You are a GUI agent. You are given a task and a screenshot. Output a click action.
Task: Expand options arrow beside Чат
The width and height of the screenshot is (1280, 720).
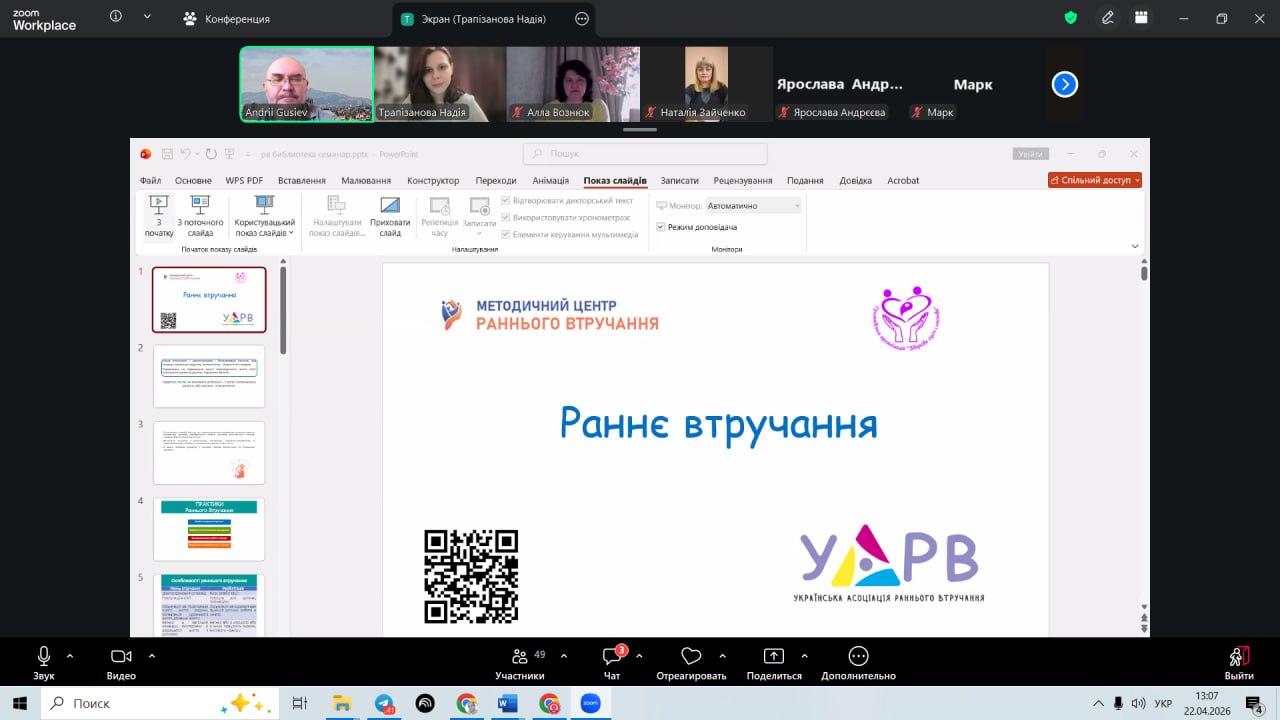[x=639, y=656]
